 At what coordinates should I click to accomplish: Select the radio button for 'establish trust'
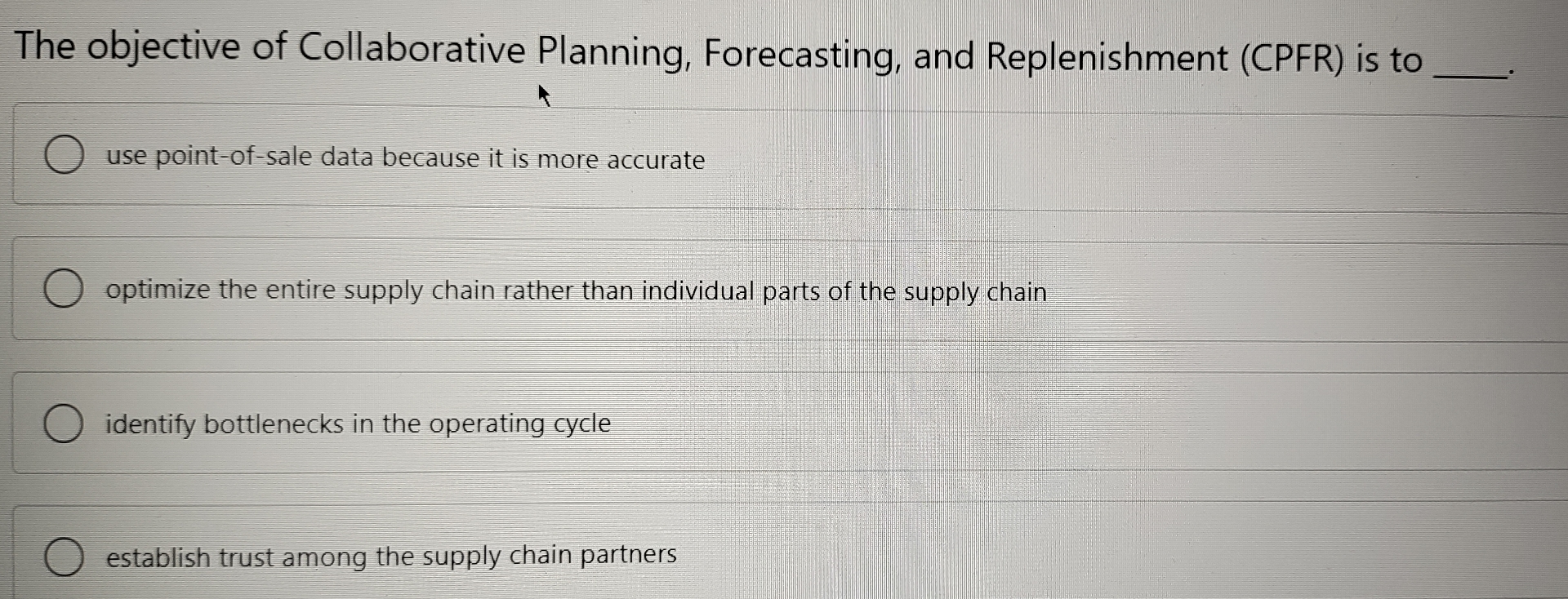click(65, 557)
